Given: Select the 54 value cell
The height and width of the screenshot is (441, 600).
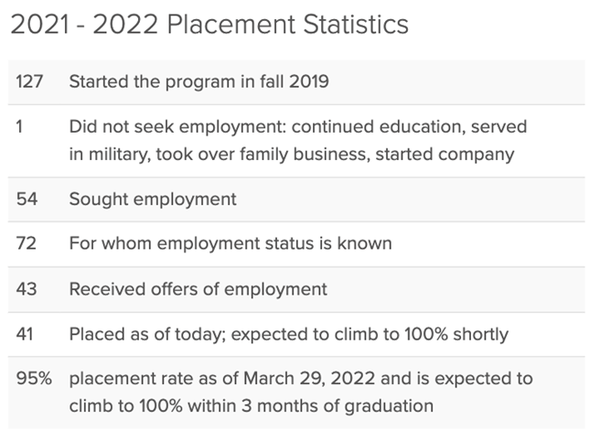Looking at the screenshot, I should pyautogui.click(x=27, y=199).
